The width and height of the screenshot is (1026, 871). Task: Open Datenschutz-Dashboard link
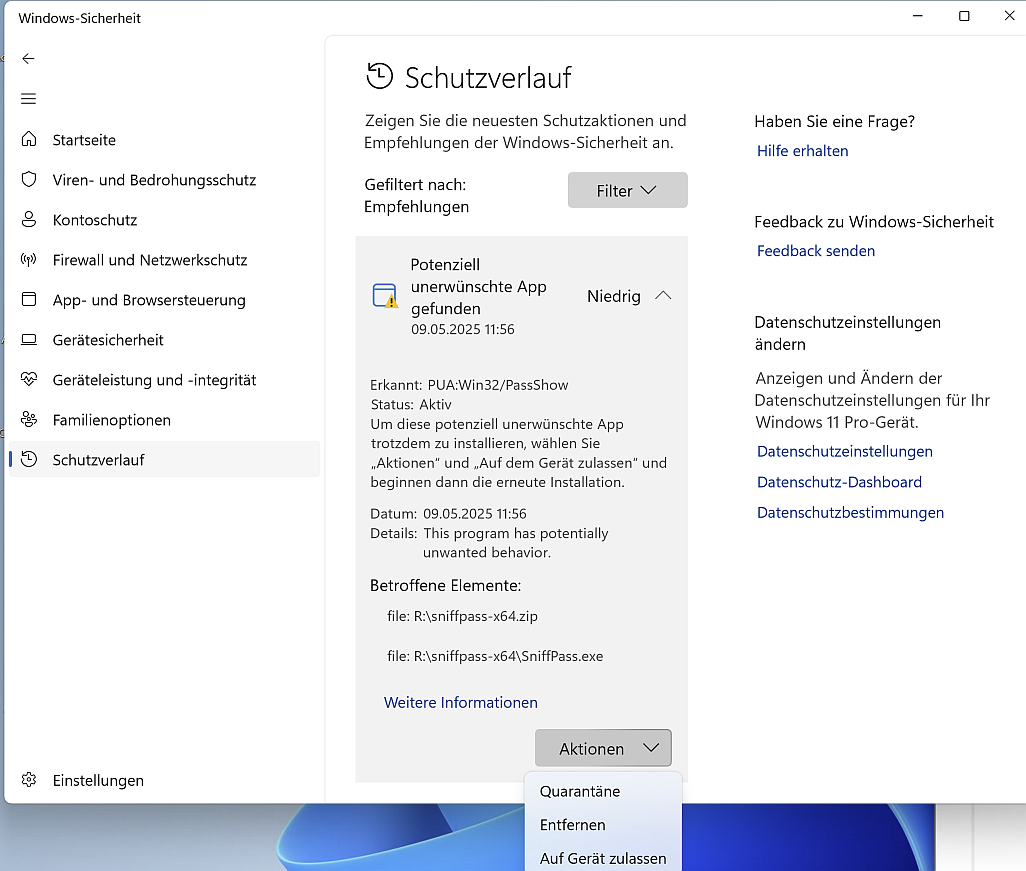[839, 482]
